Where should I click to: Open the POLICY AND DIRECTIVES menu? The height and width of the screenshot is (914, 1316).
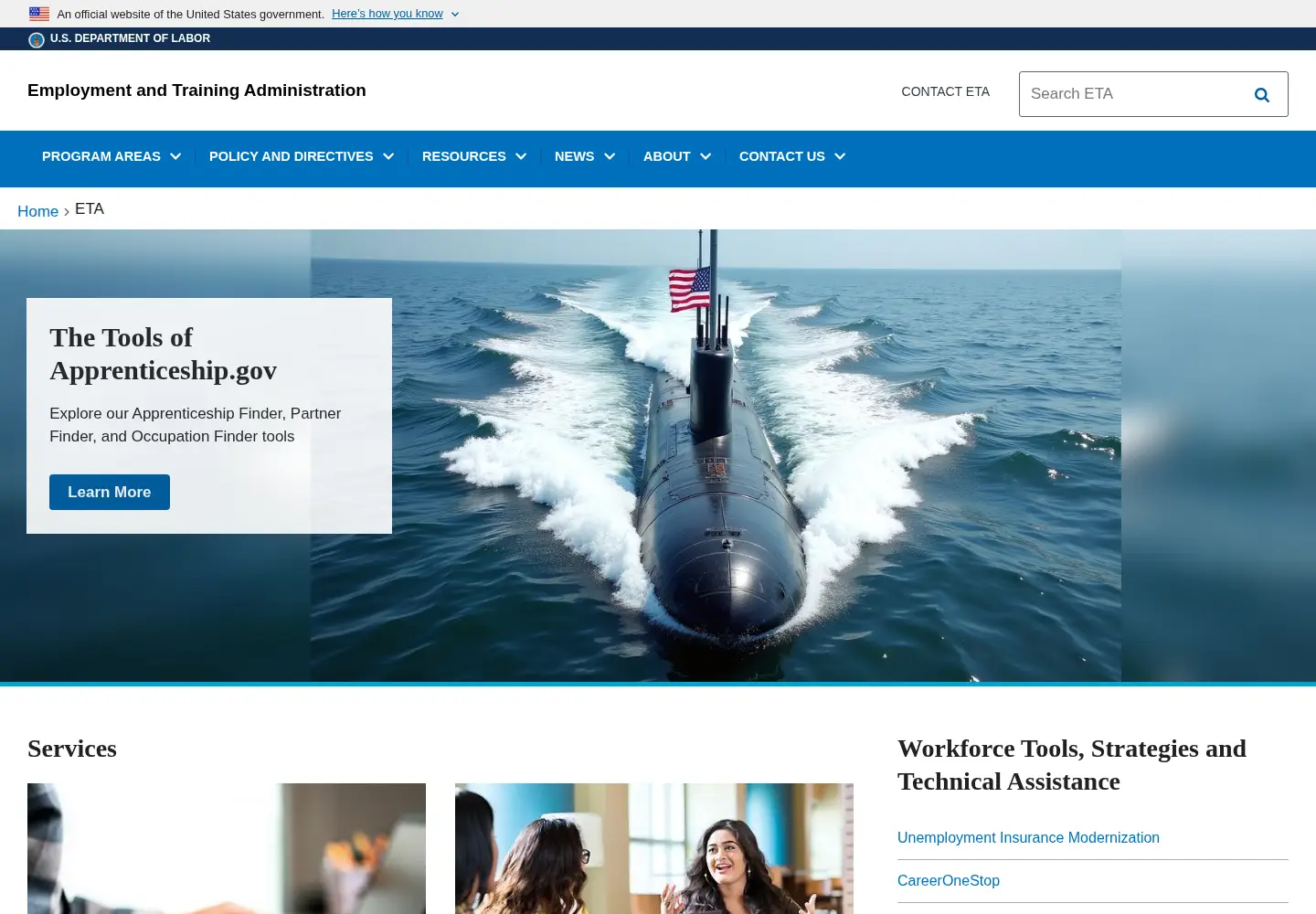292,156
